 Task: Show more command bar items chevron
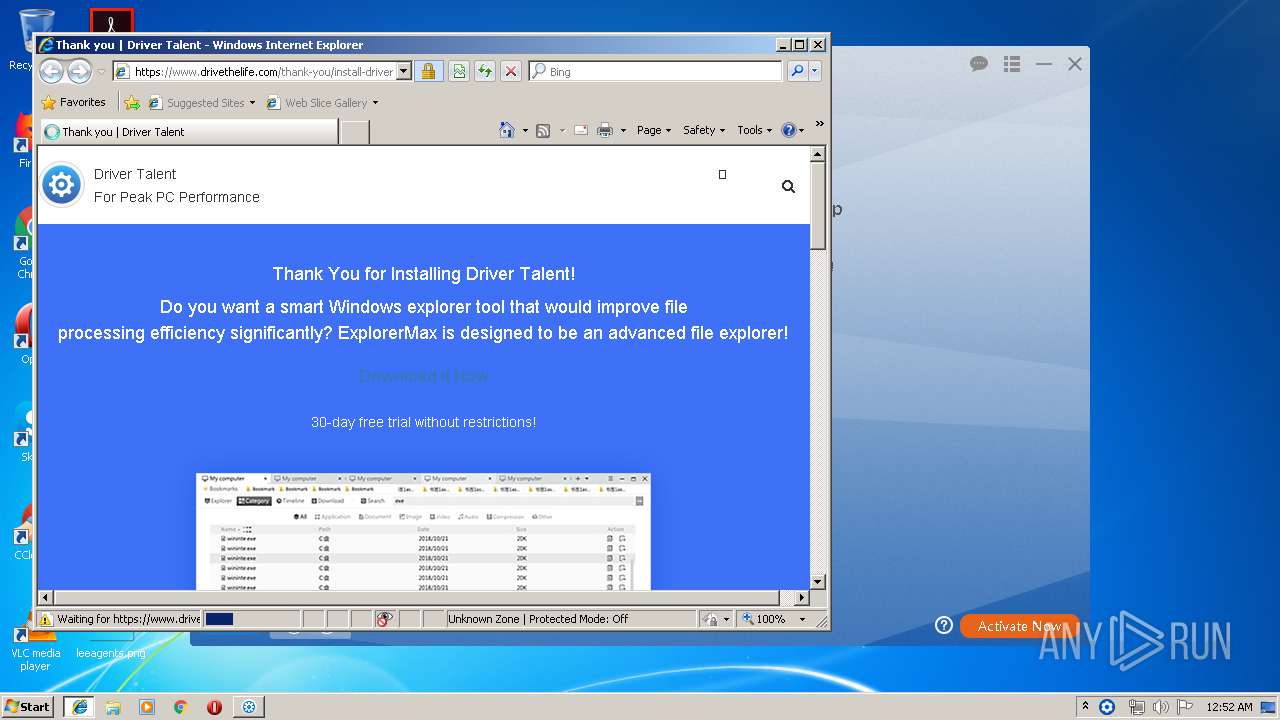(x=819, y=124)
